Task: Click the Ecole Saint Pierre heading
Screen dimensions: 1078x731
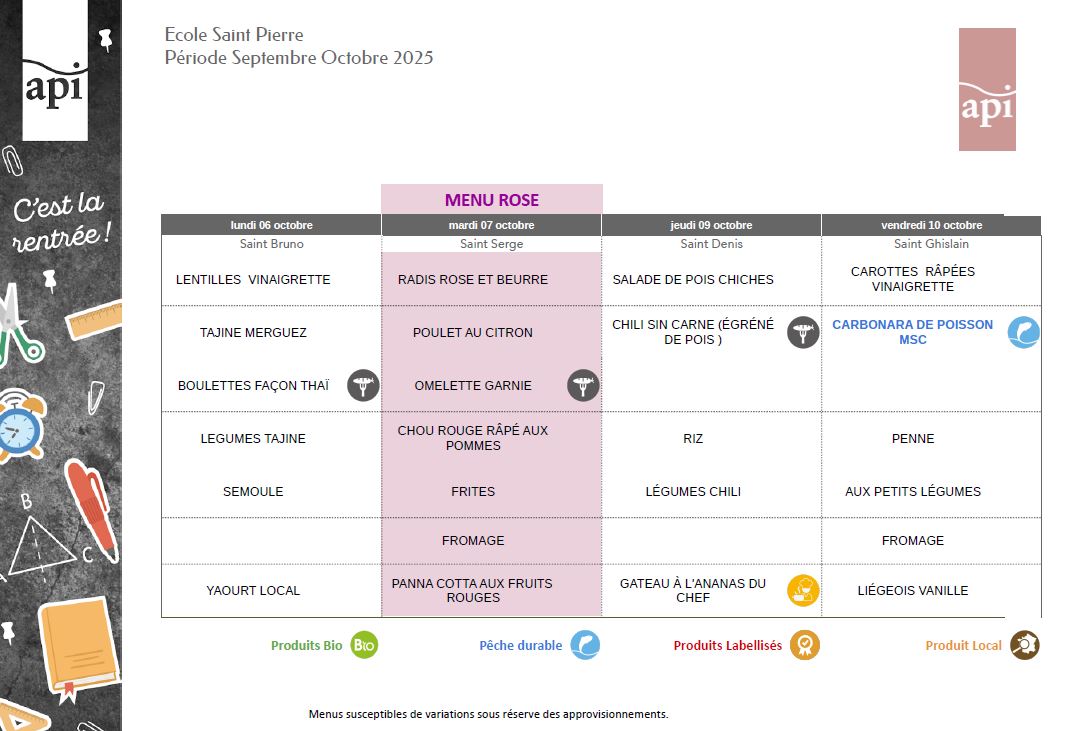Action: pos(234,34)
